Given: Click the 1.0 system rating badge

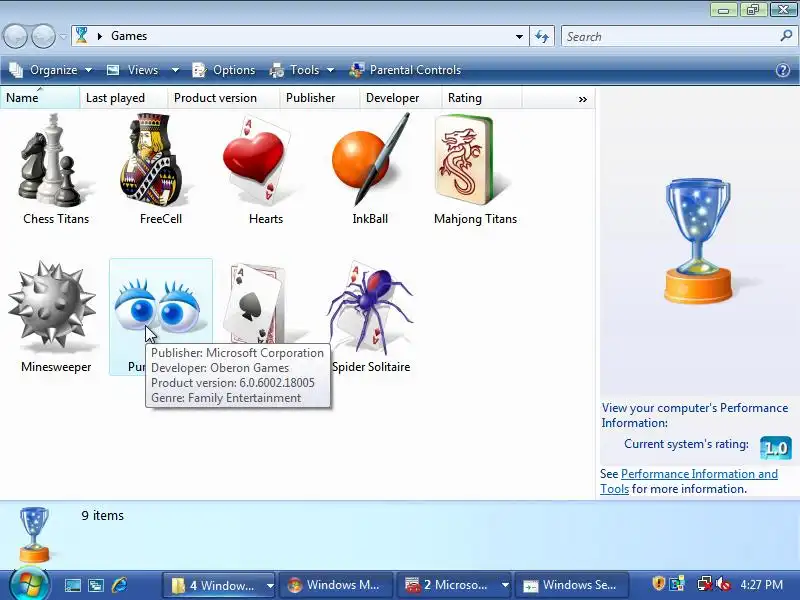Looking at the screenshot, I should click(x=776, y=448).
